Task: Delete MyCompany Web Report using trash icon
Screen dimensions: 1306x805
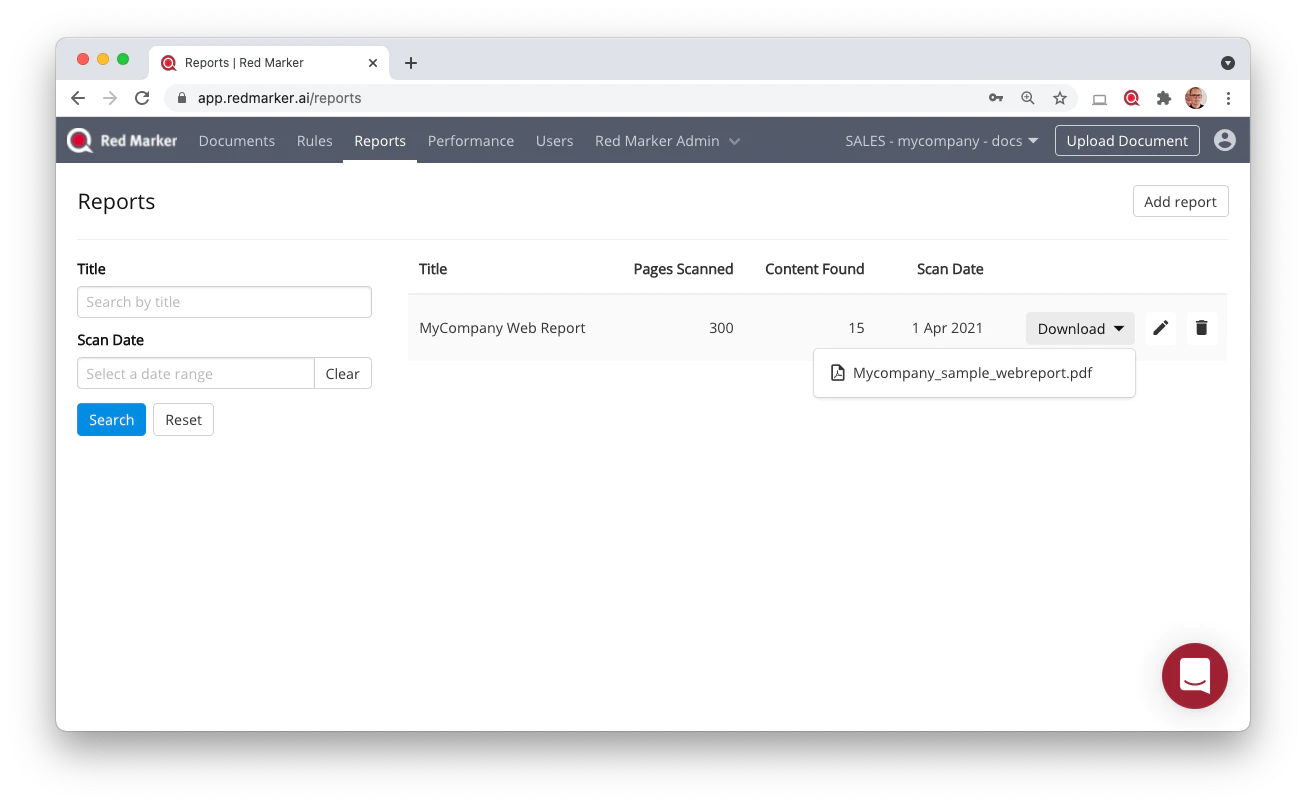Action: tap(1202, 328)
